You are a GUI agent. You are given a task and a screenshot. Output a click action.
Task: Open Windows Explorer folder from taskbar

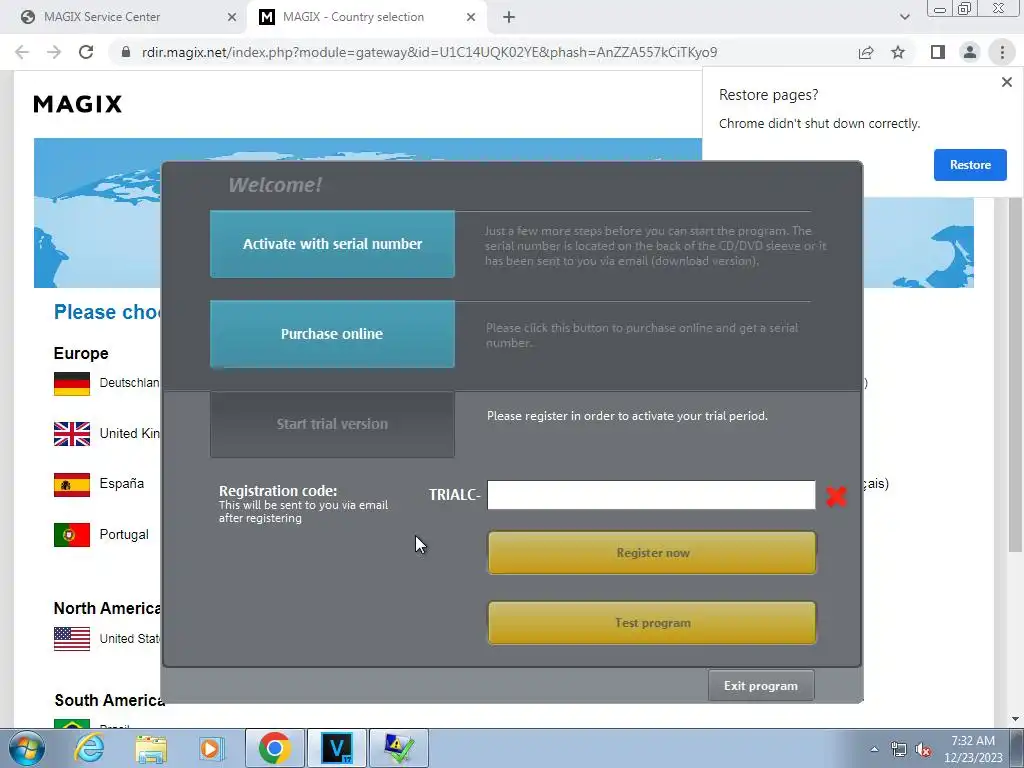click(151, 748)
